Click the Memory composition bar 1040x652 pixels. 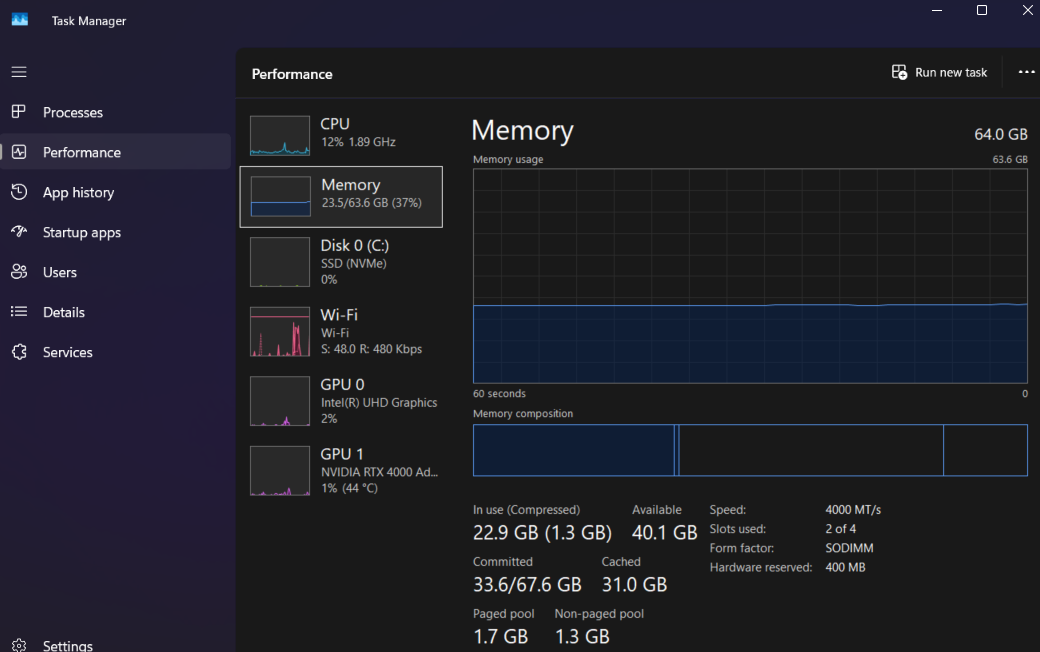point(749,450)
